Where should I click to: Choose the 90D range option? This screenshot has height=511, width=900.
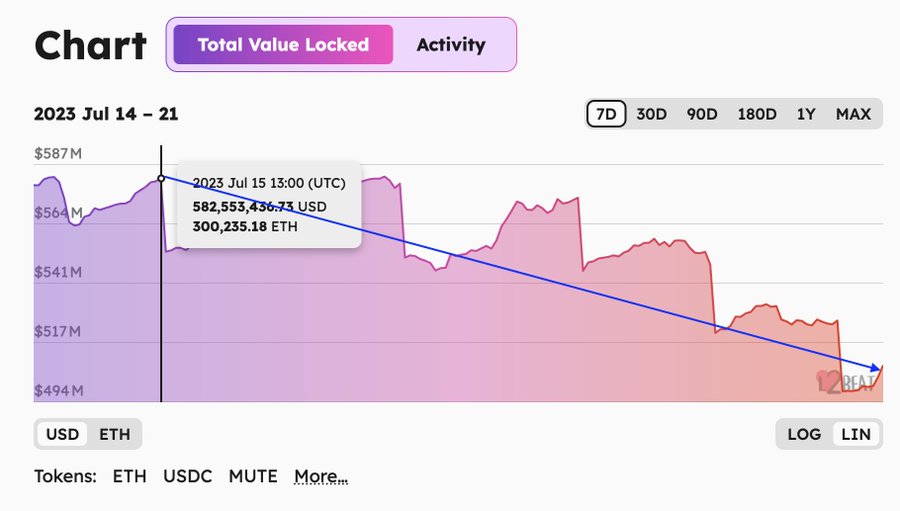[x=702, y=114]
